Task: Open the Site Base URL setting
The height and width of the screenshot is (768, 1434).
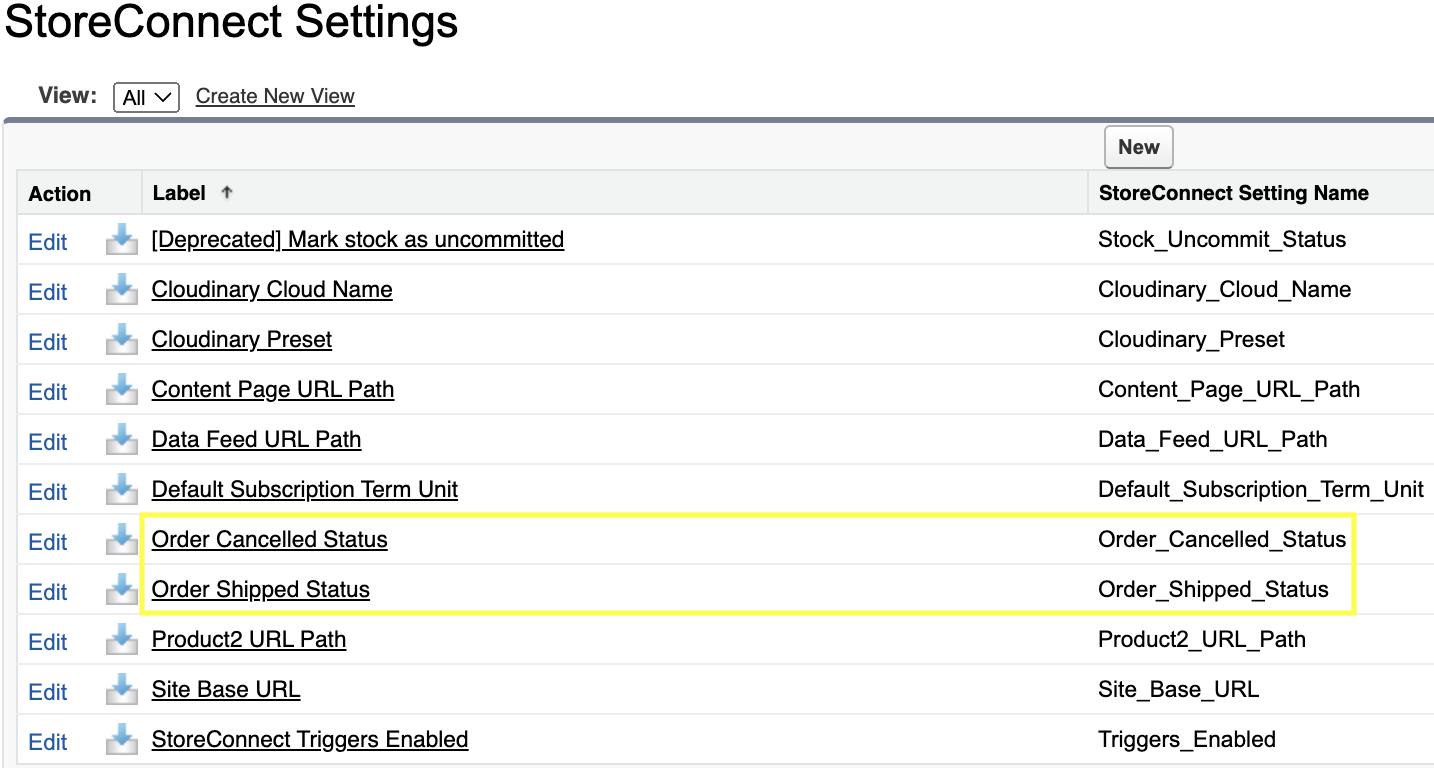Action: [225, 689]
